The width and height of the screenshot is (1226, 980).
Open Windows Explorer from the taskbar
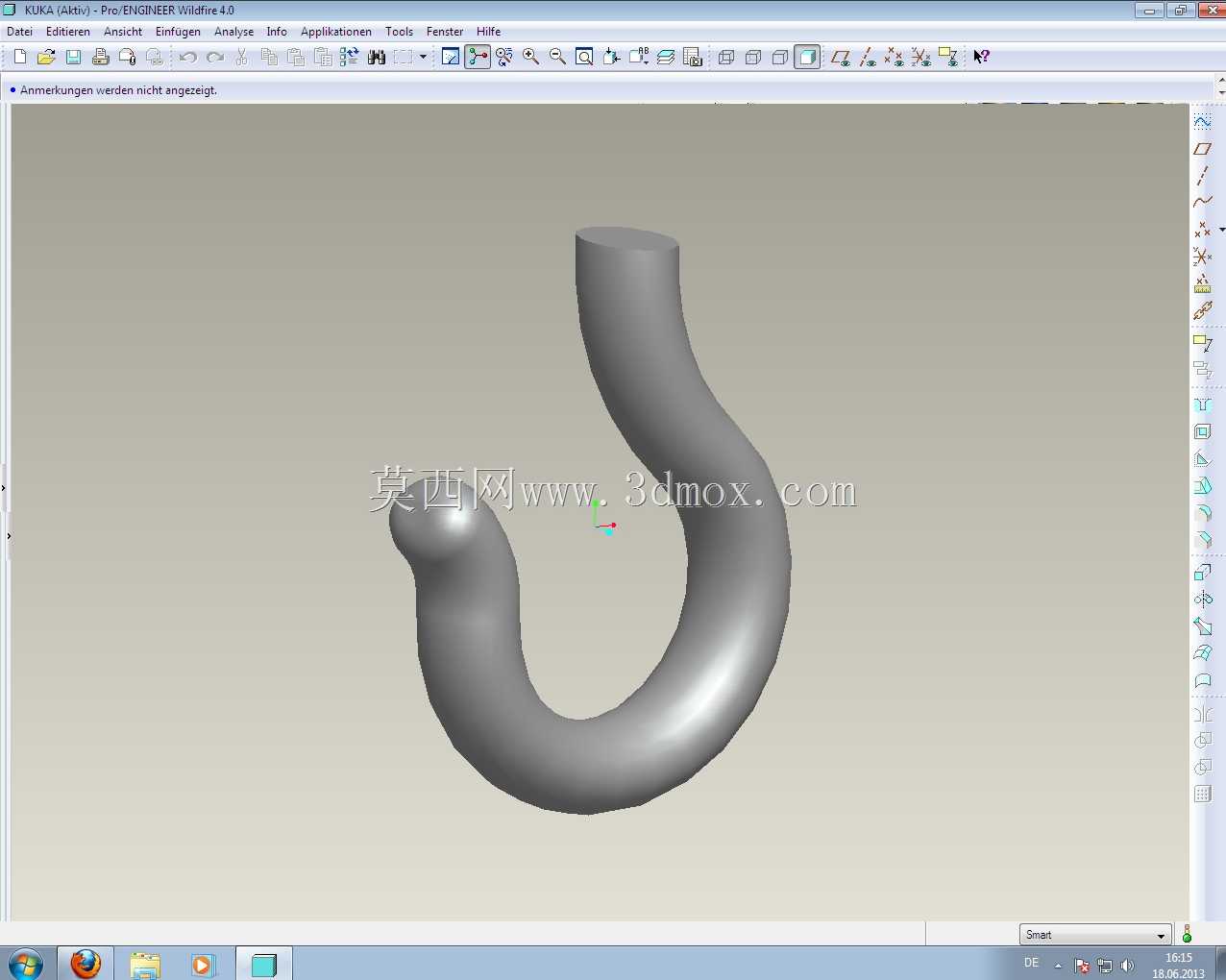144,964
